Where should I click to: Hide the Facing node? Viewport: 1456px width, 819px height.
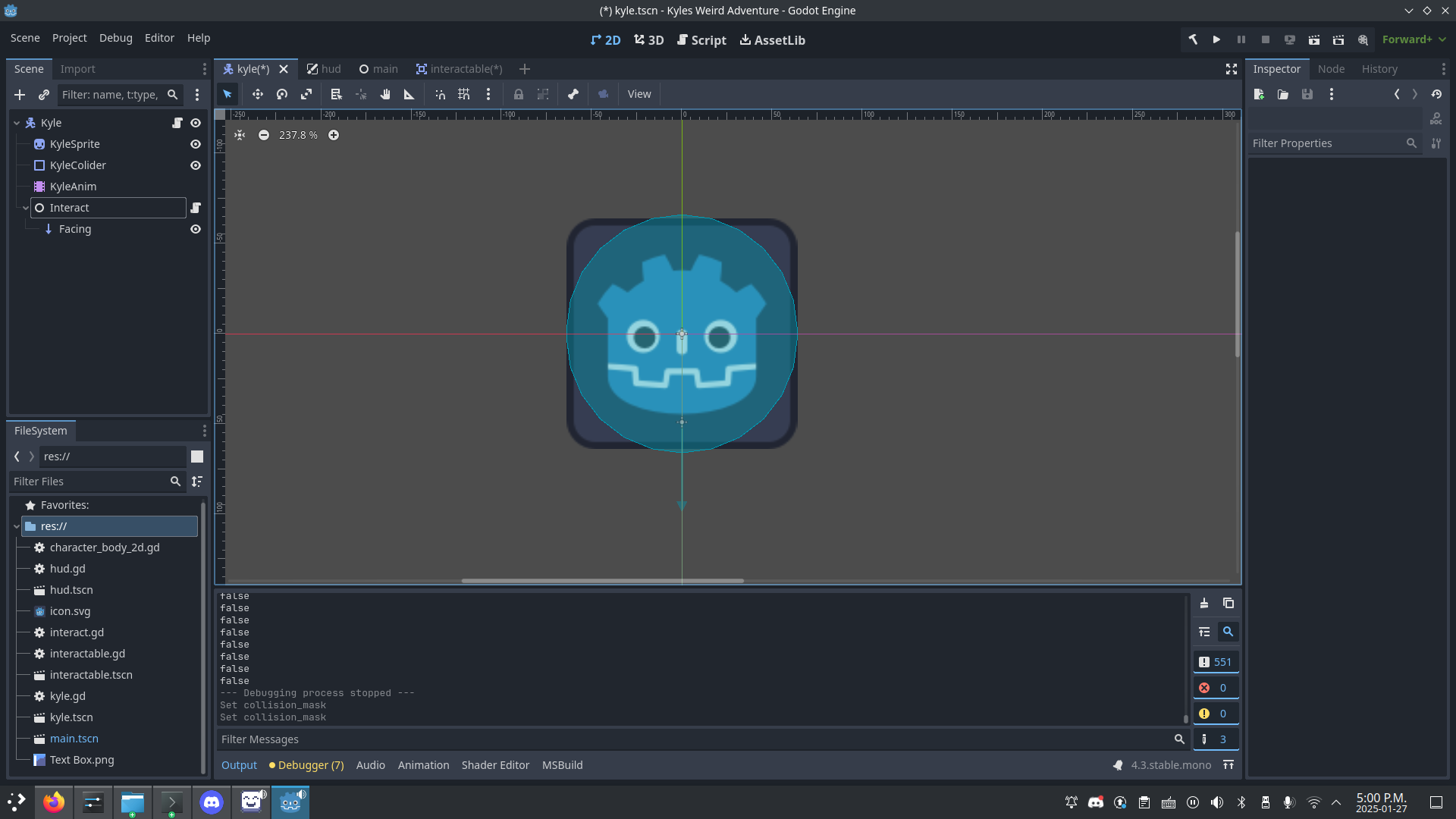196,229
